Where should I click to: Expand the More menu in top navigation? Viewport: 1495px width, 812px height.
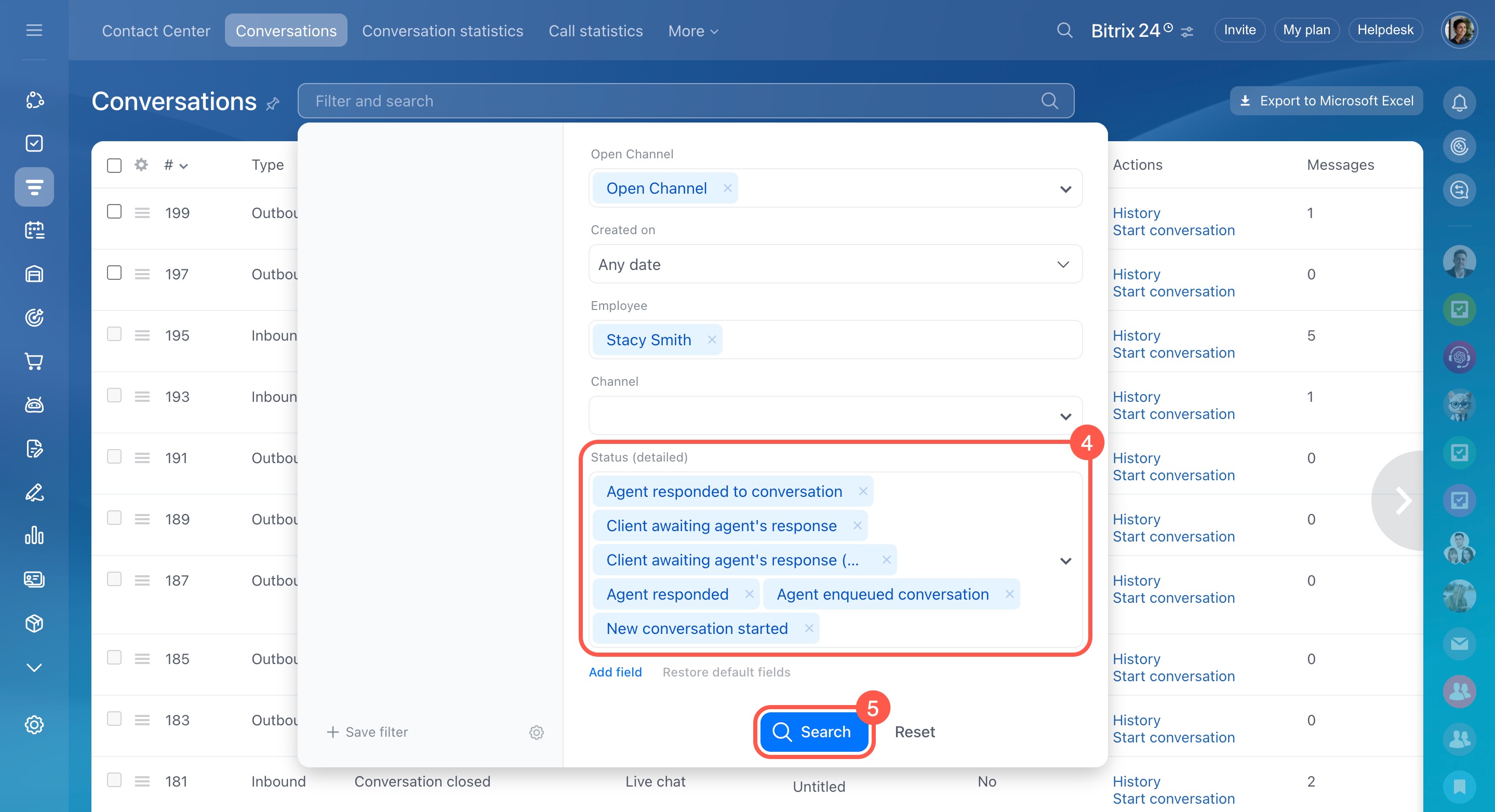[693, 31]
